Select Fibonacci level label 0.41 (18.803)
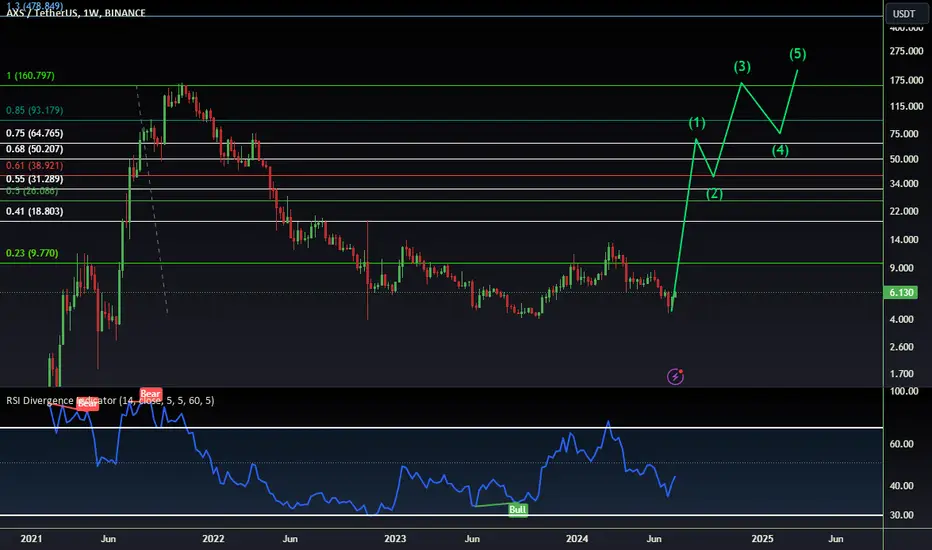Viewport: 932px width, 550px height. 34,211
